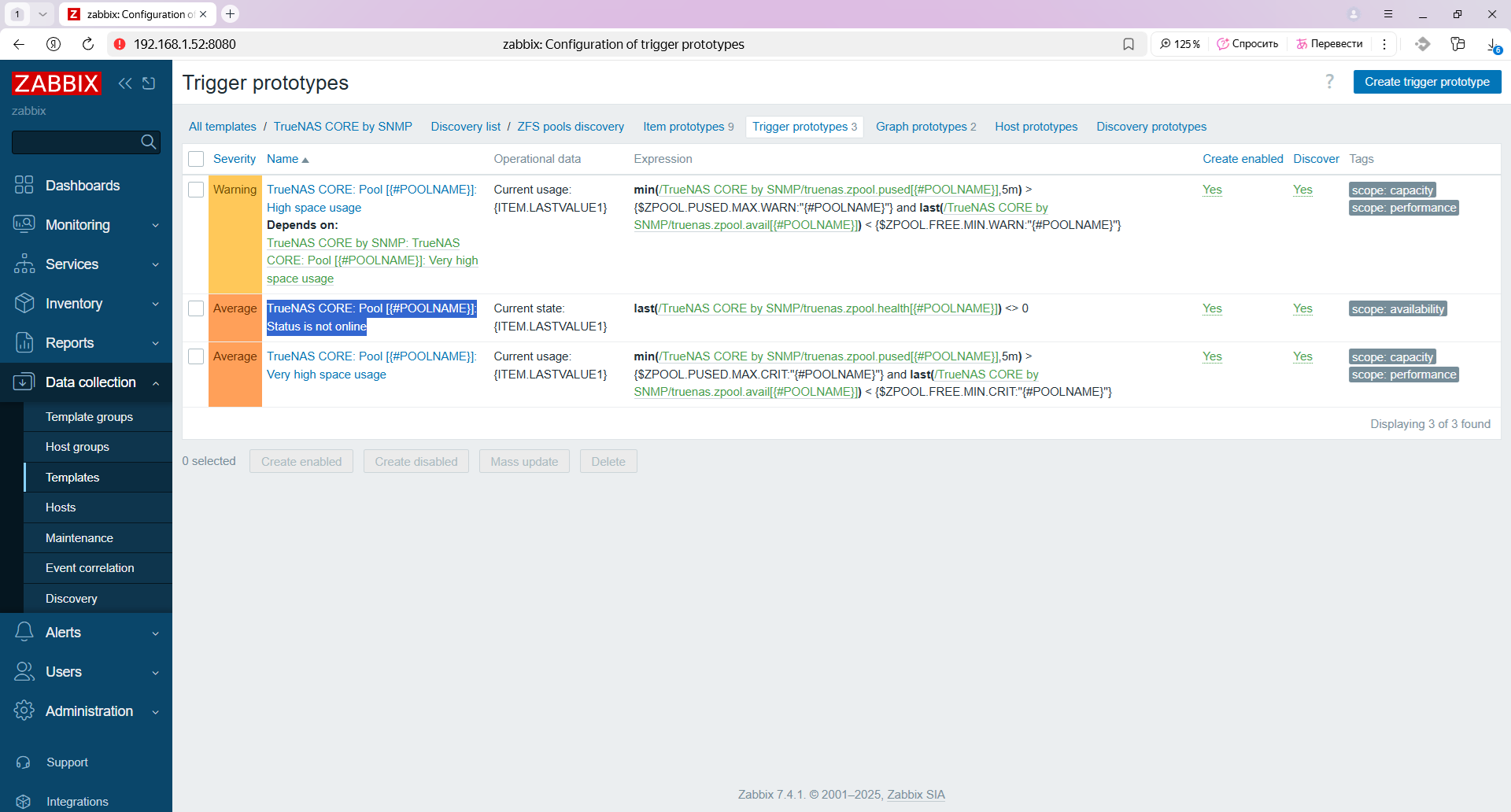Click the Zabbix logo
The width and height of the screenshot is (1511, 812).
click(57, 83)
